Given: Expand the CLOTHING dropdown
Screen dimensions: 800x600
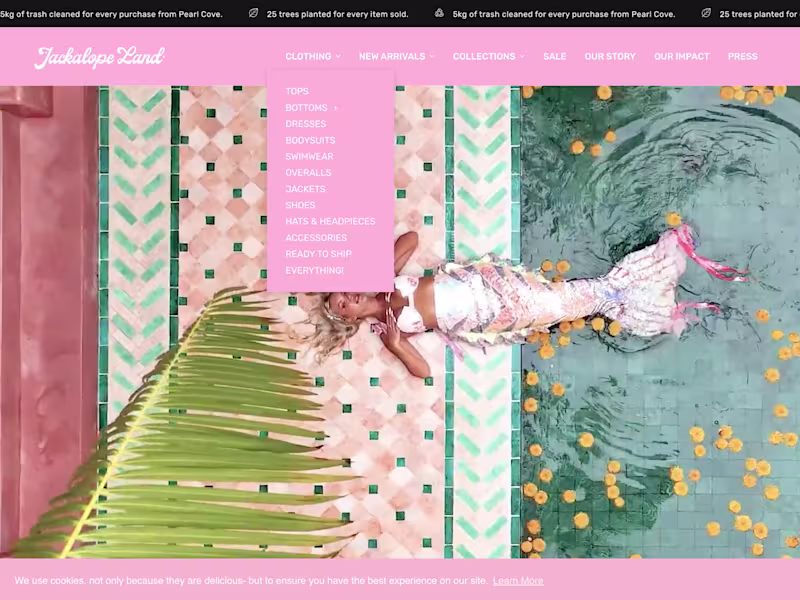Looking at the screenshot, I should pos(310,57).
